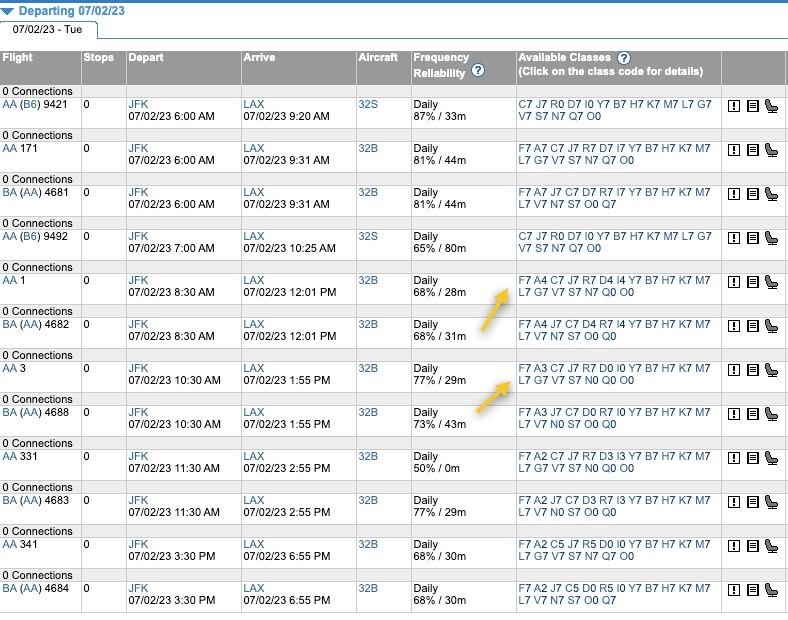Click the Flight column header

pyautogui.click(x=18, y=57)
